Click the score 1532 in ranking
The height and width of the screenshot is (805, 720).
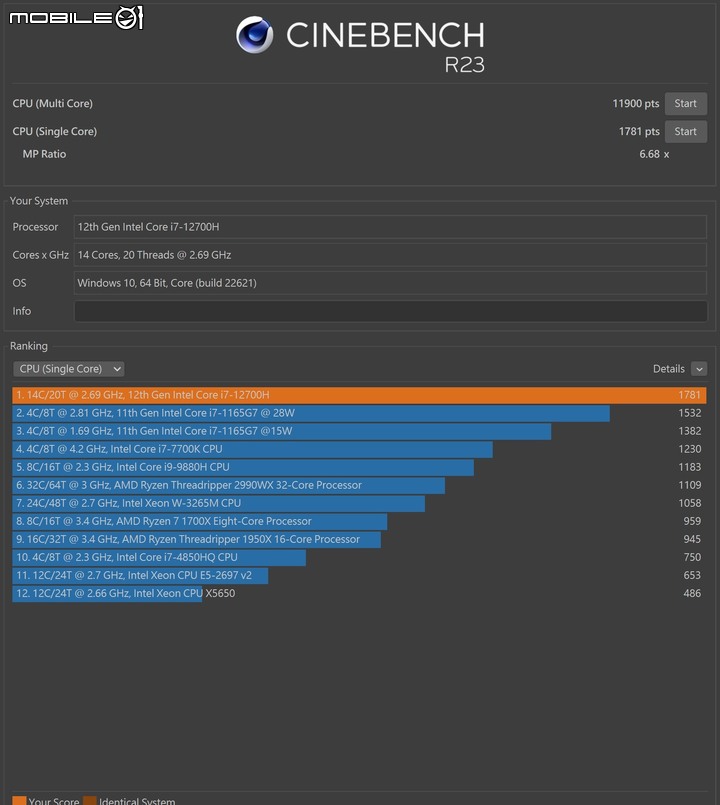690,413
